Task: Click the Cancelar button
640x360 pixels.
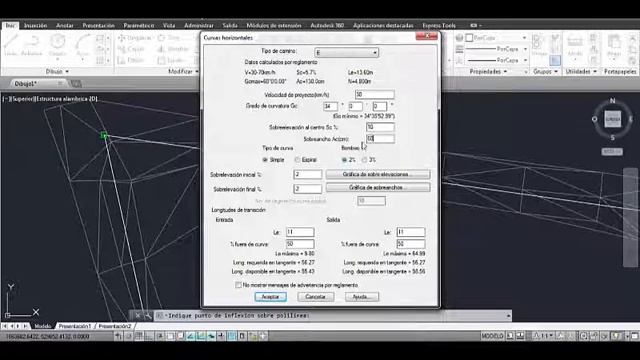Action: [316, 297]
